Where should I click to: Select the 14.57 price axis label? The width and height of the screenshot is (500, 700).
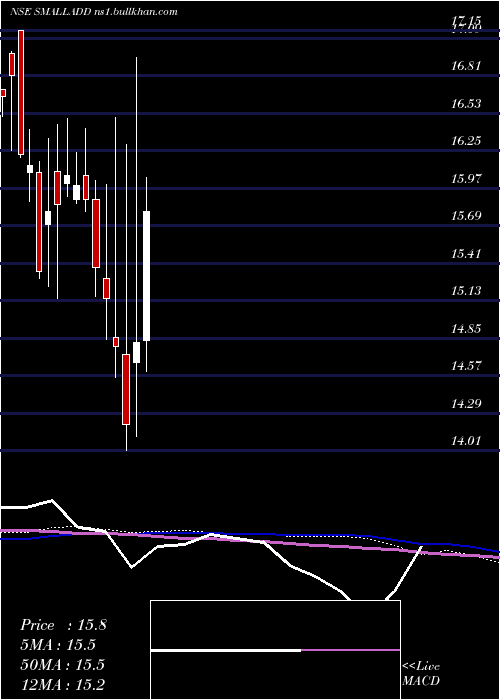pos(466,367)
